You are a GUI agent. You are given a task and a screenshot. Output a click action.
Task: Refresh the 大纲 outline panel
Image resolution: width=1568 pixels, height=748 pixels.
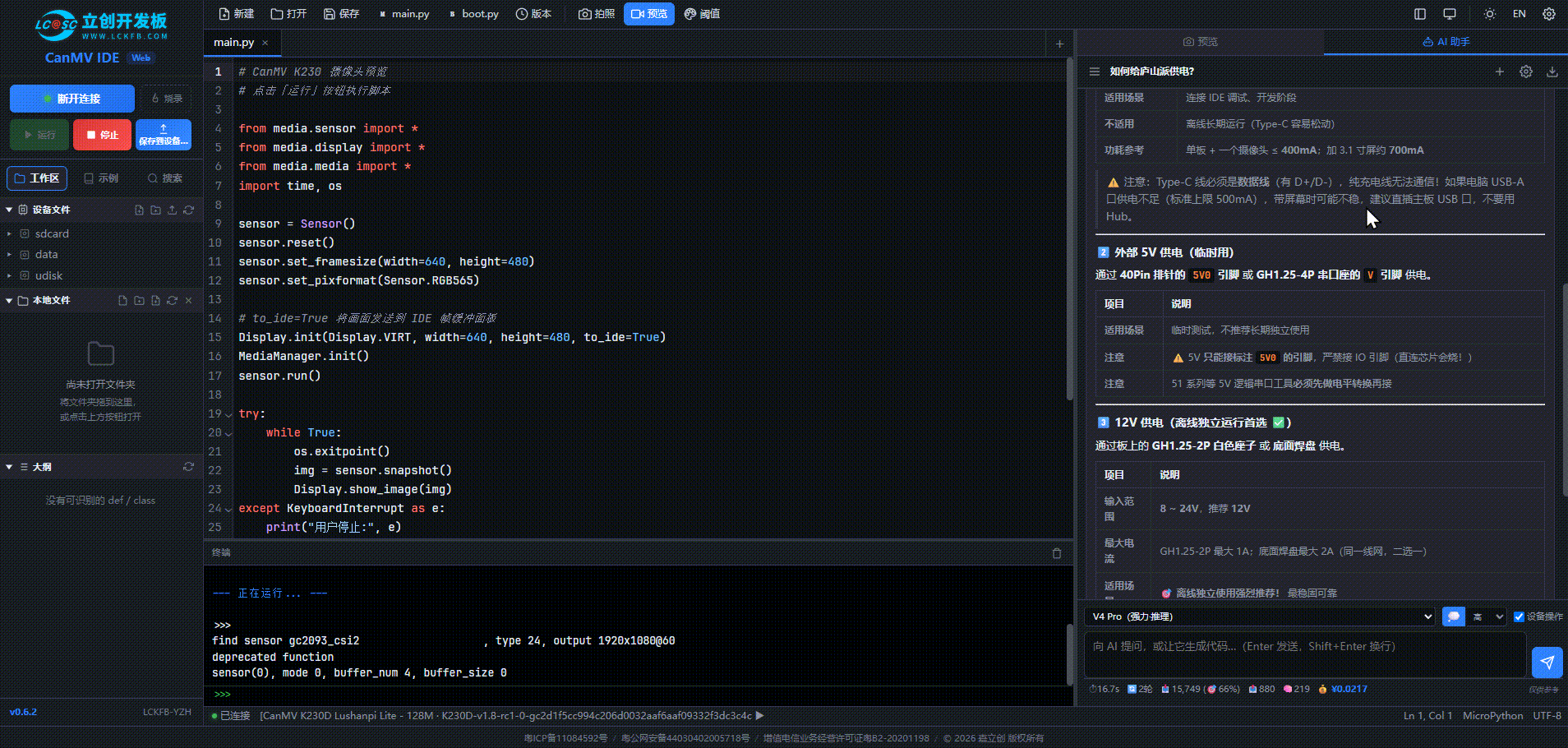(189, 467)
